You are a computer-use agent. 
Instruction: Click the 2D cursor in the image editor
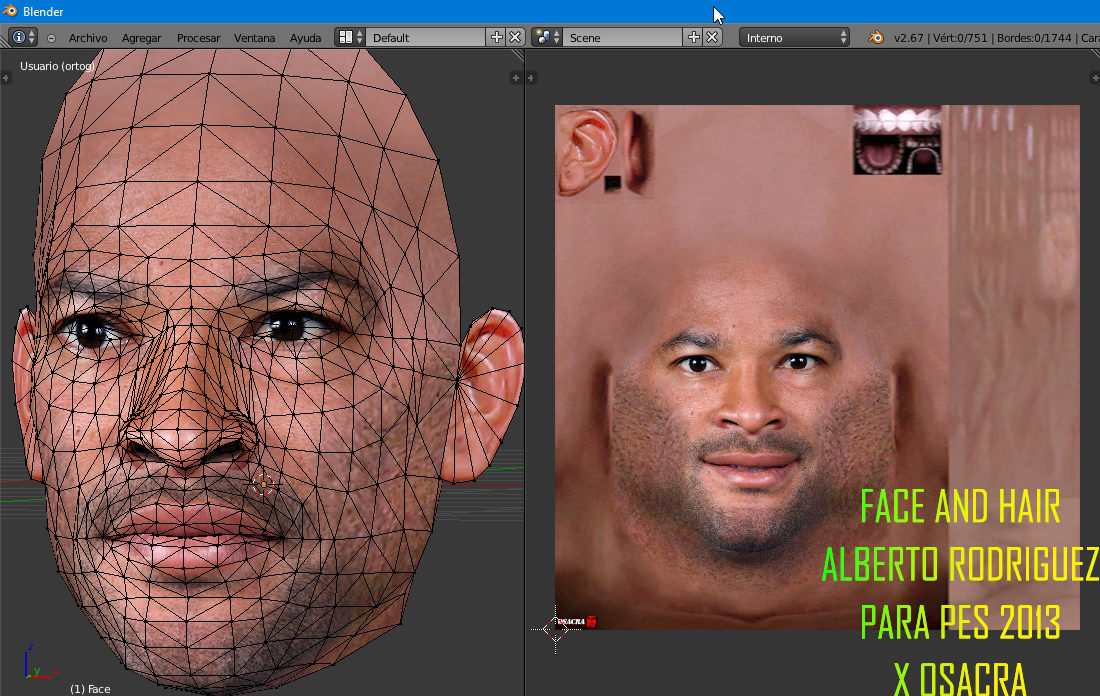pos(556,629)
